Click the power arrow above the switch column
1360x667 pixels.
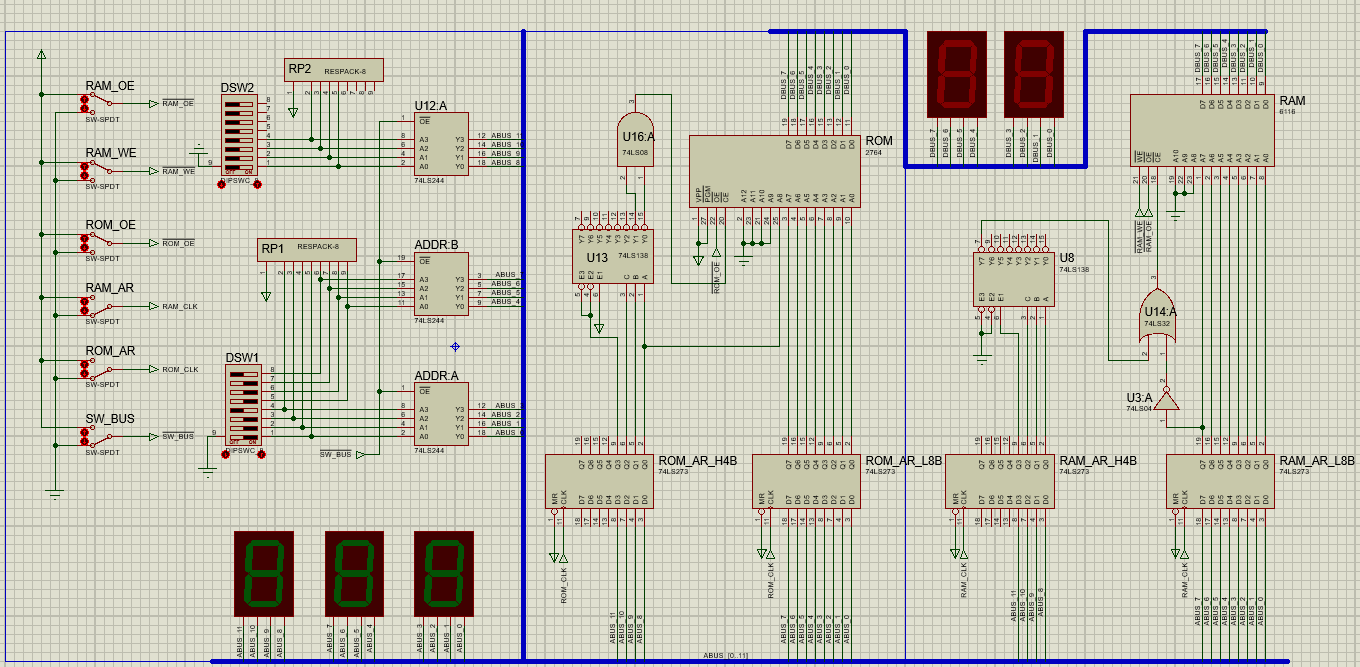[x=41, y=54]
